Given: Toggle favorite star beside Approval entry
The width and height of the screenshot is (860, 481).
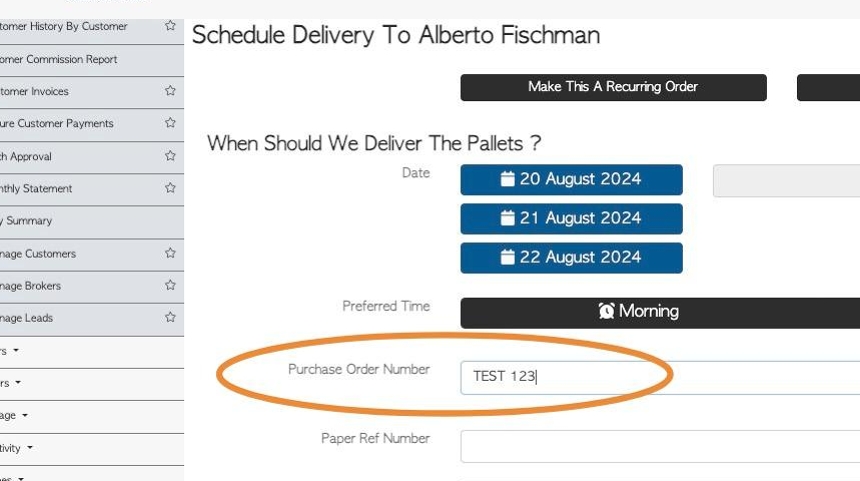Looking at the screenshot, I should (x=171, y=156).
